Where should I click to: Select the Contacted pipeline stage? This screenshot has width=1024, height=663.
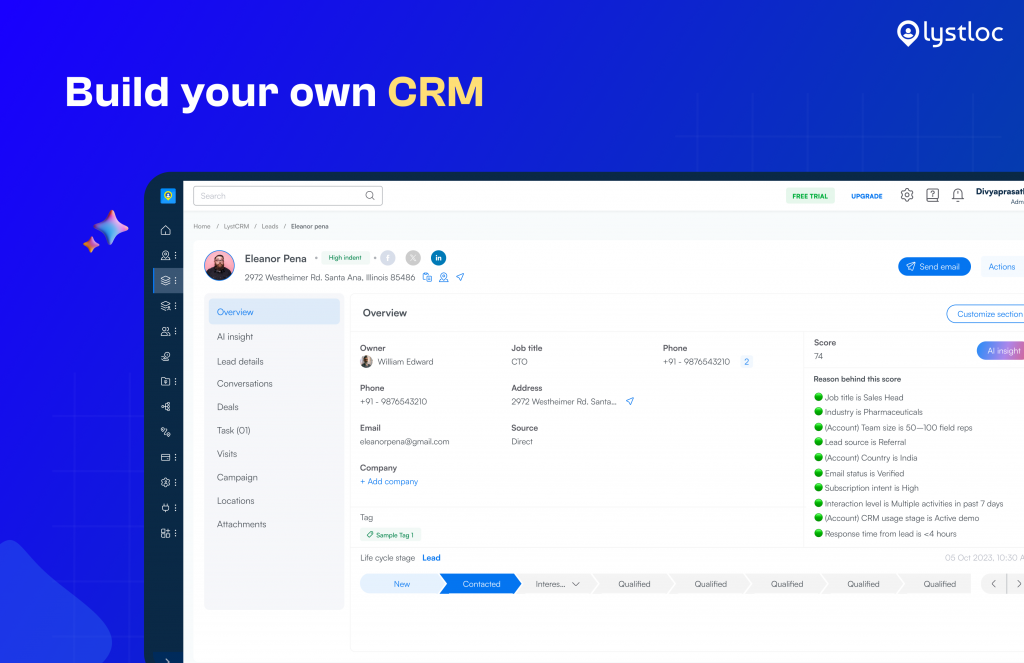point(481,584)
